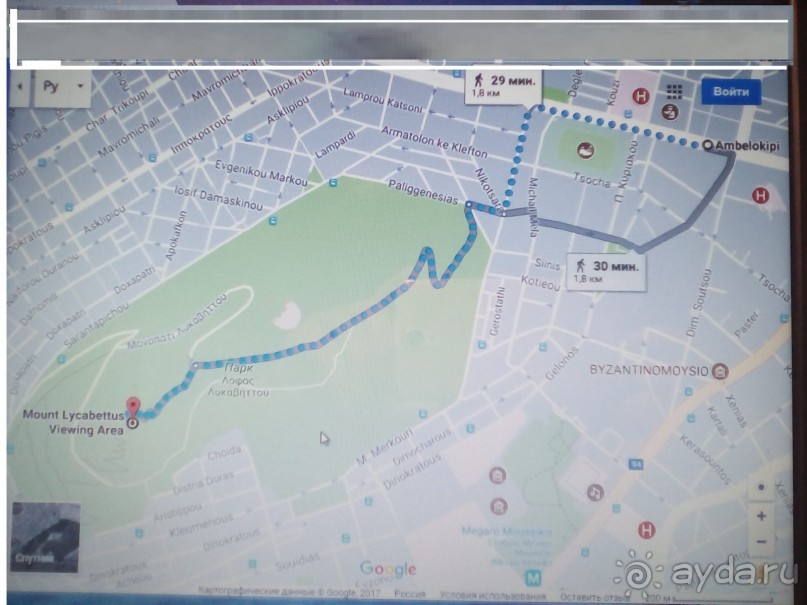
Task: Click the Парк Λόφος Λυκαβηττού park label
Action: (x=240, y=380)
